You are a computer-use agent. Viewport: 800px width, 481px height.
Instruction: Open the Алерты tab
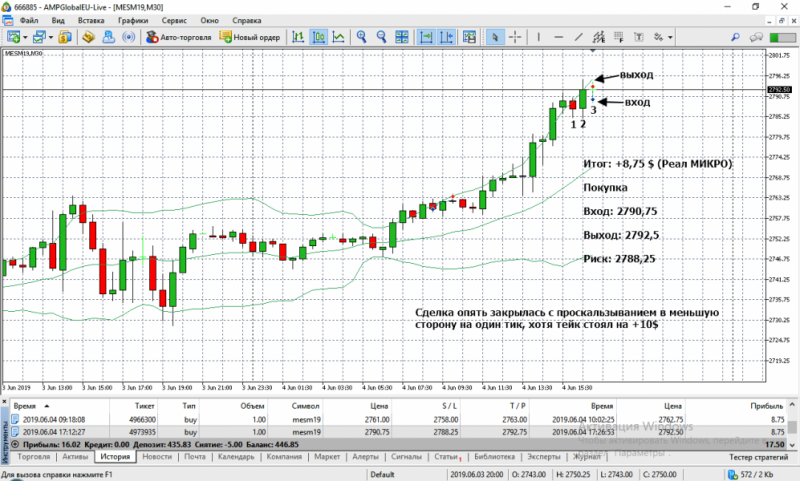pyautogui.click(x=366, y=457)
